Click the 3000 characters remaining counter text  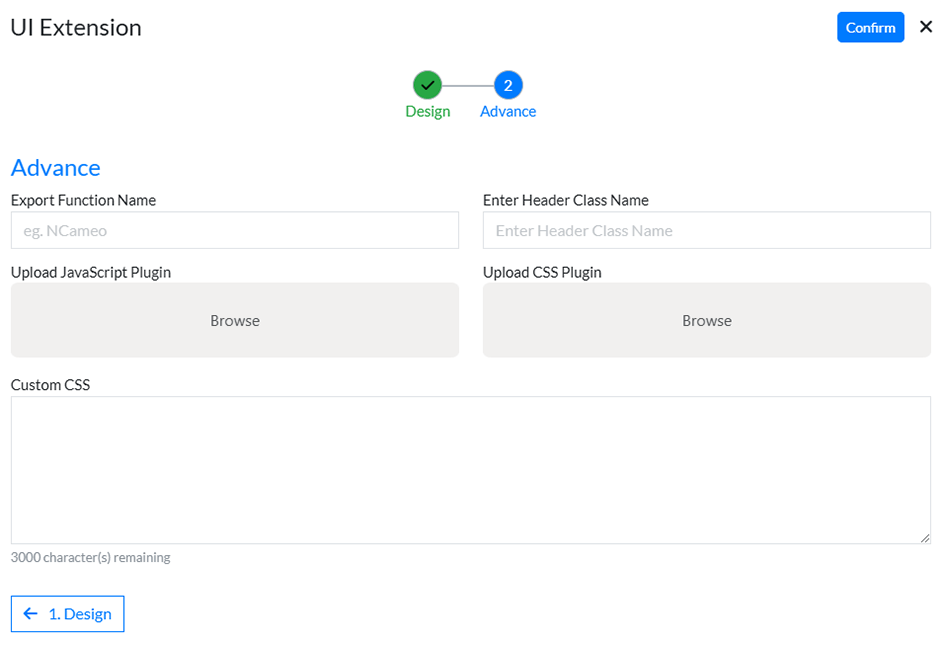click(x=90, y=558)
